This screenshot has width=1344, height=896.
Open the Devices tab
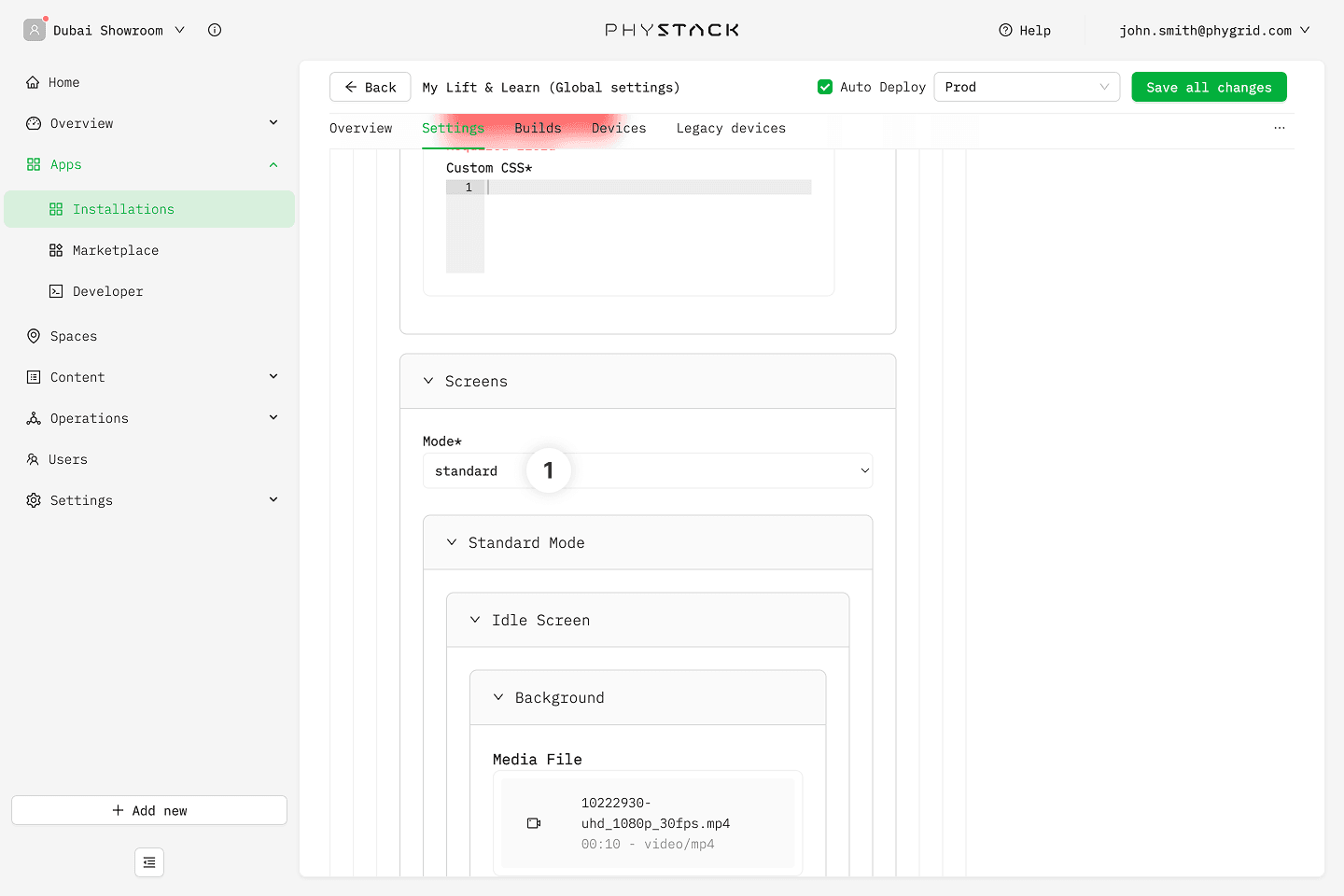coord(619,128)
